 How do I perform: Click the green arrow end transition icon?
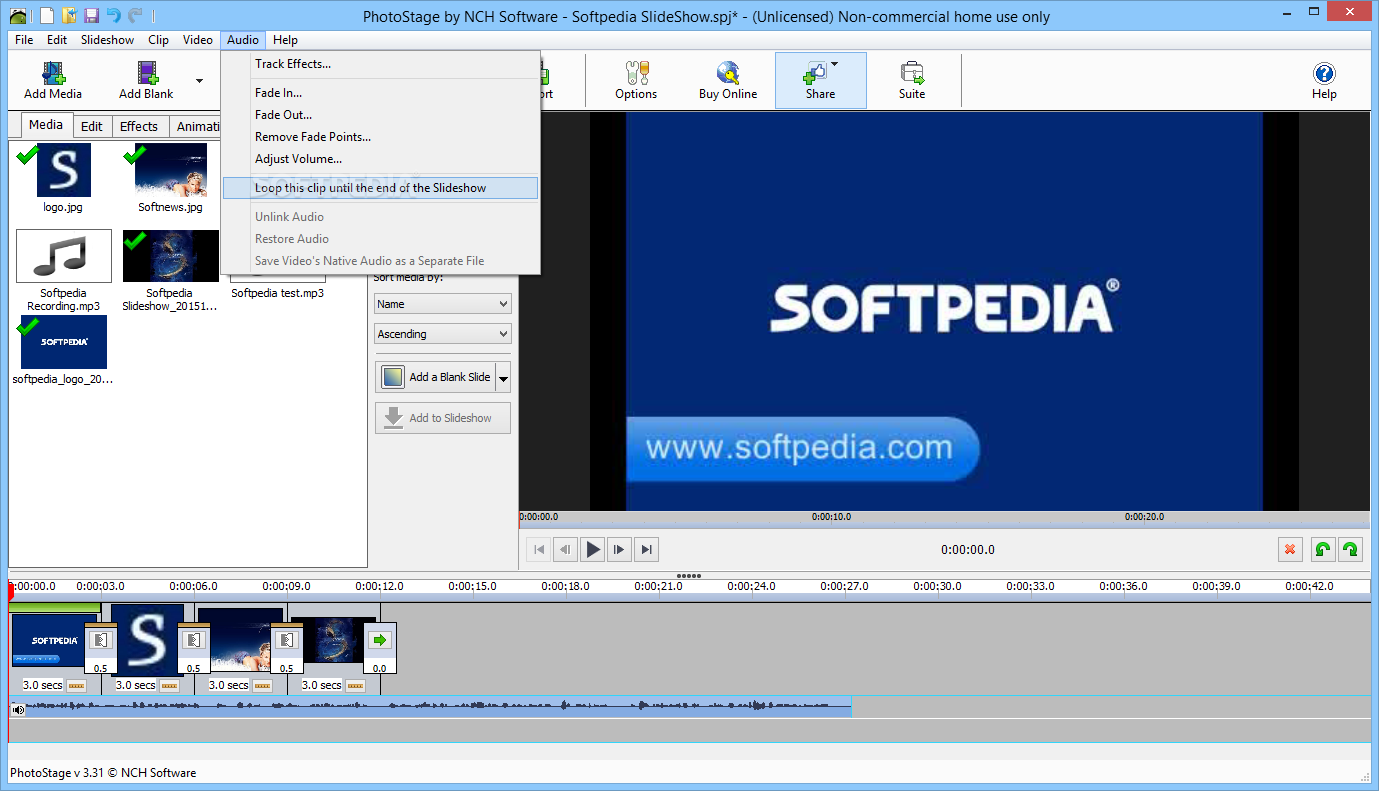[379, 640]
